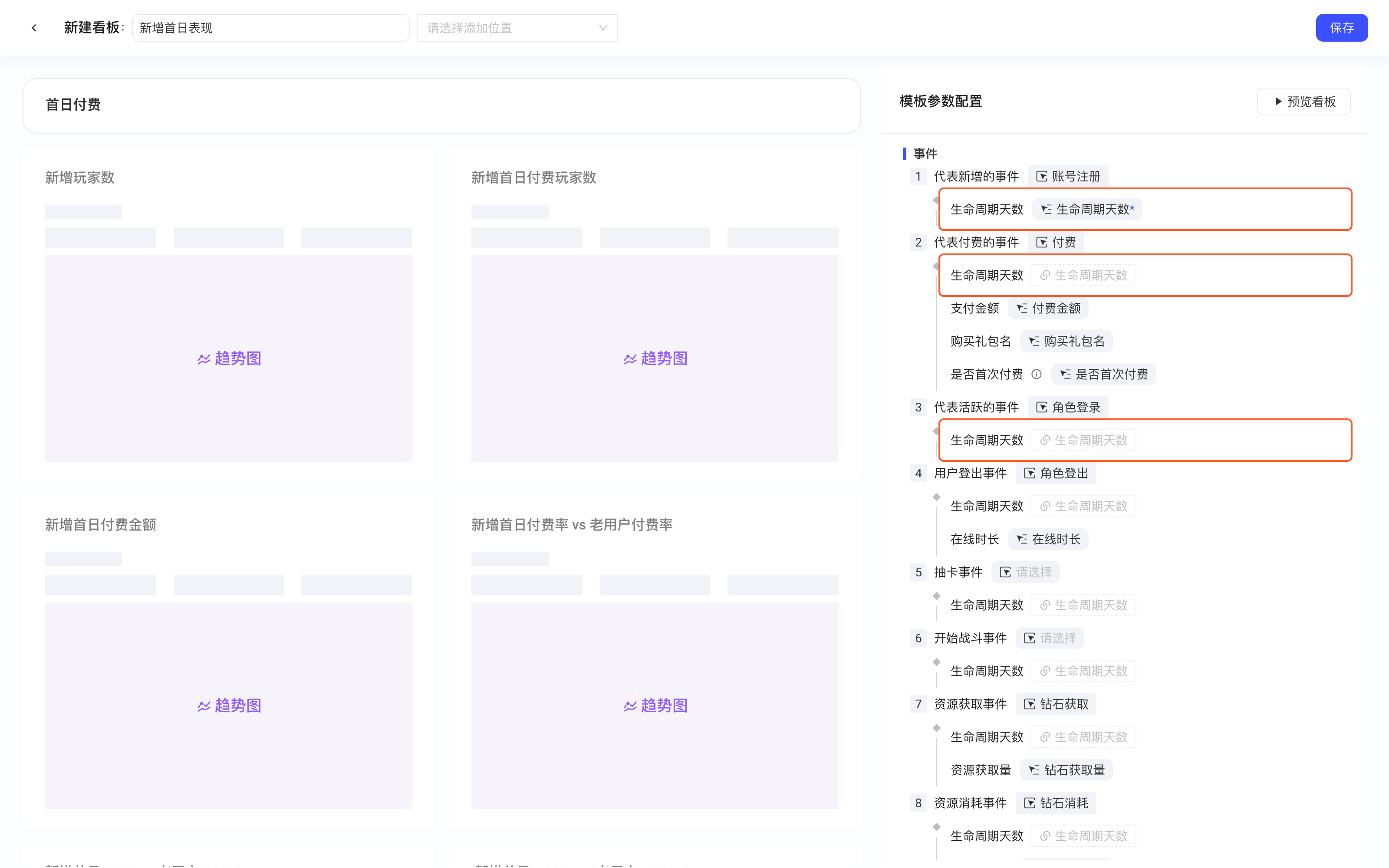Open the 账号注册 event selector

[1068, 176]
